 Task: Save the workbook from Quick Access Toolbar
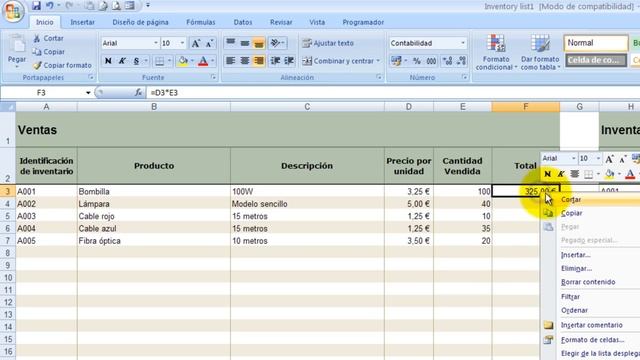click(x=36, y=6)
